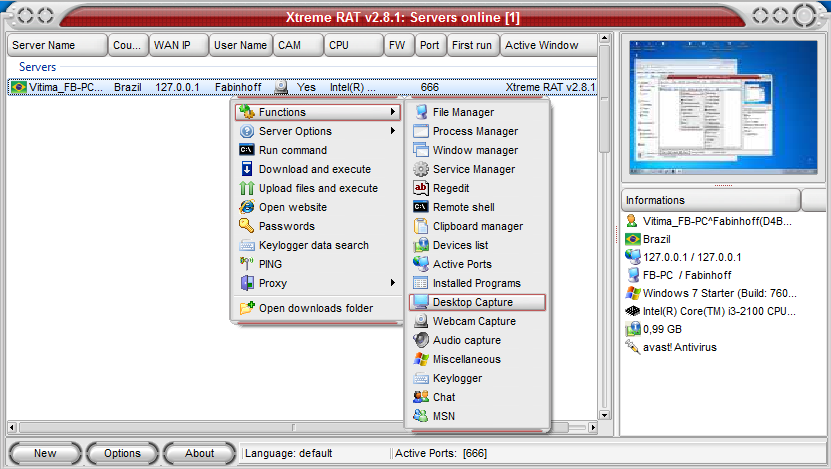Click avast! Antivirus syringe icon
831x469 pixels.
pos(632,347)
